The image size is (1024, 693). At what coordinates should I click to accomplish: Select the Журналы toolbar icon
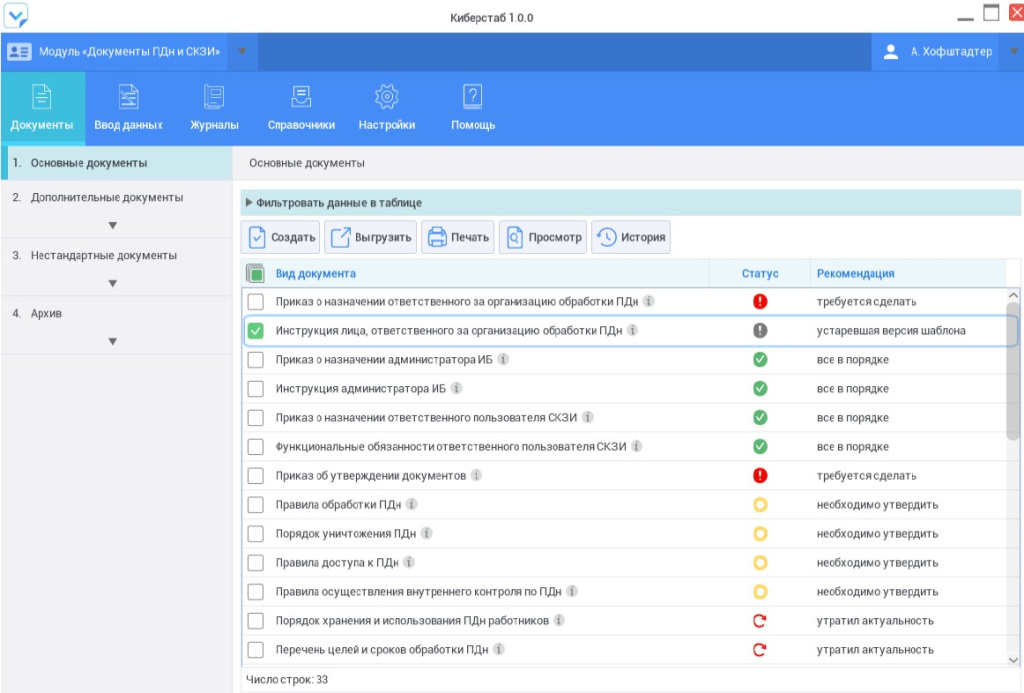coord(214,96)
